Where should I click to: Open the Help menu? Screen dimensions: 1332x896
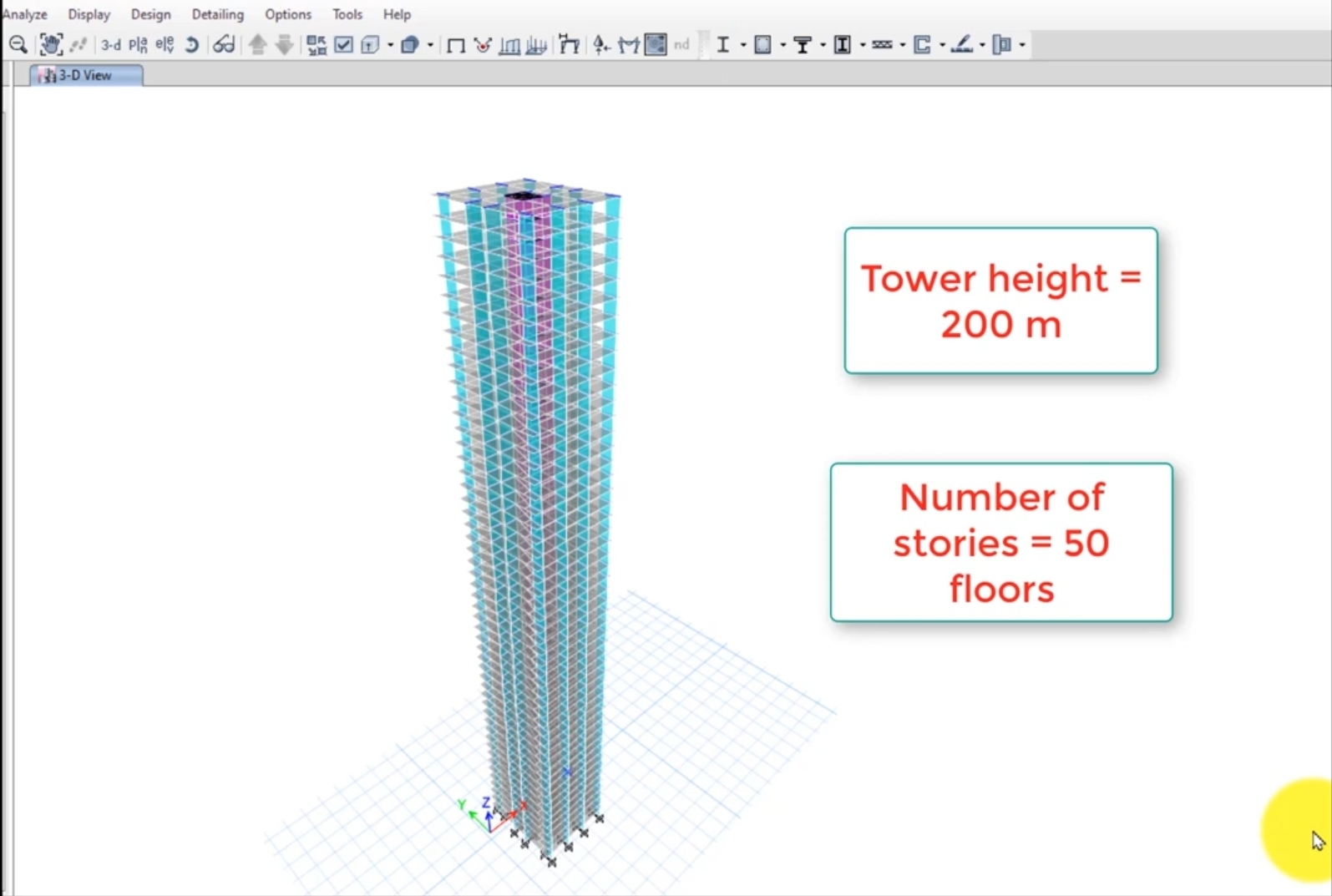pos(397,14)
